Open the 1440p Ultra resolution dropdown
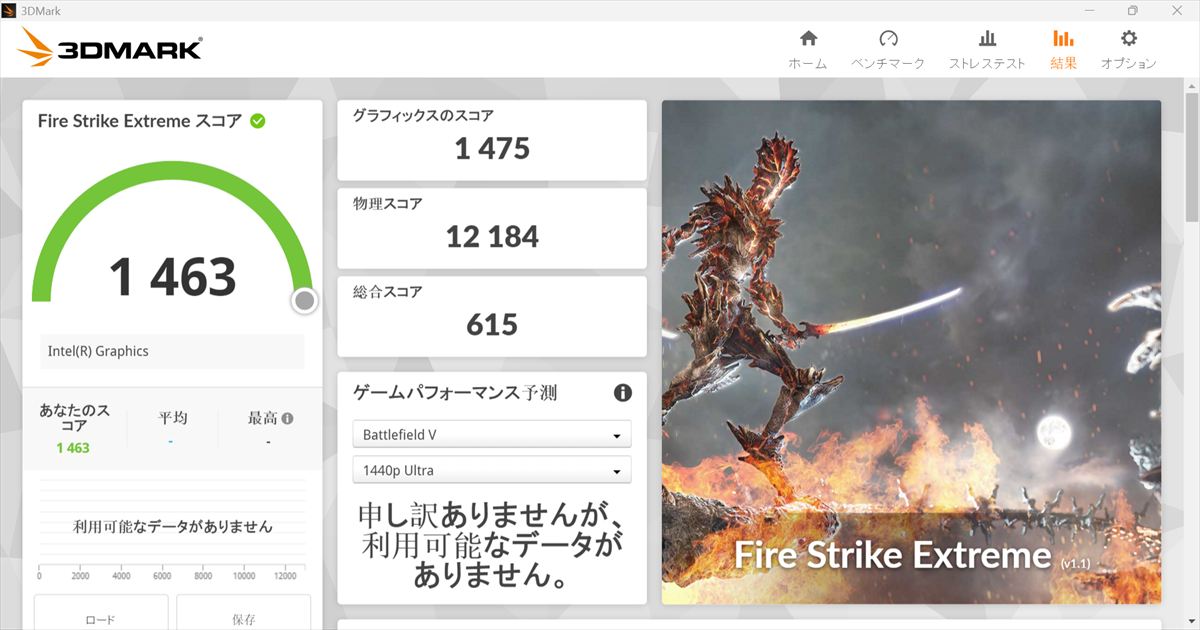 click(x=492, y=470)
